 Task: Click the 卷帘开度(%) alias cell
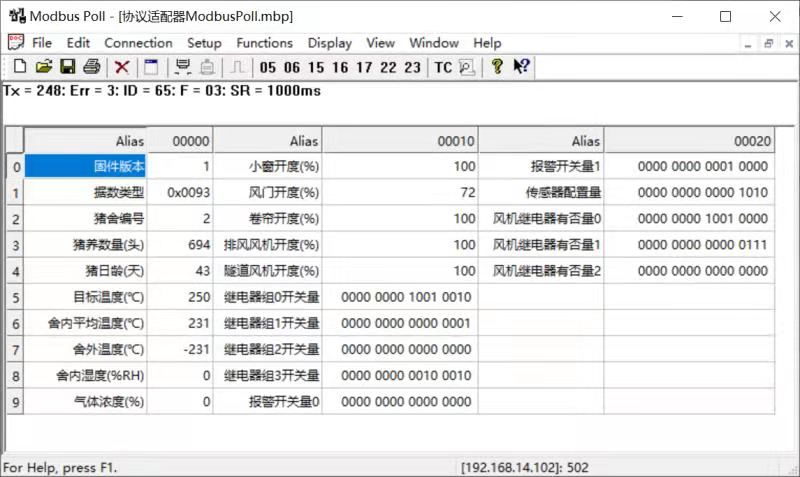pos(268,219)
